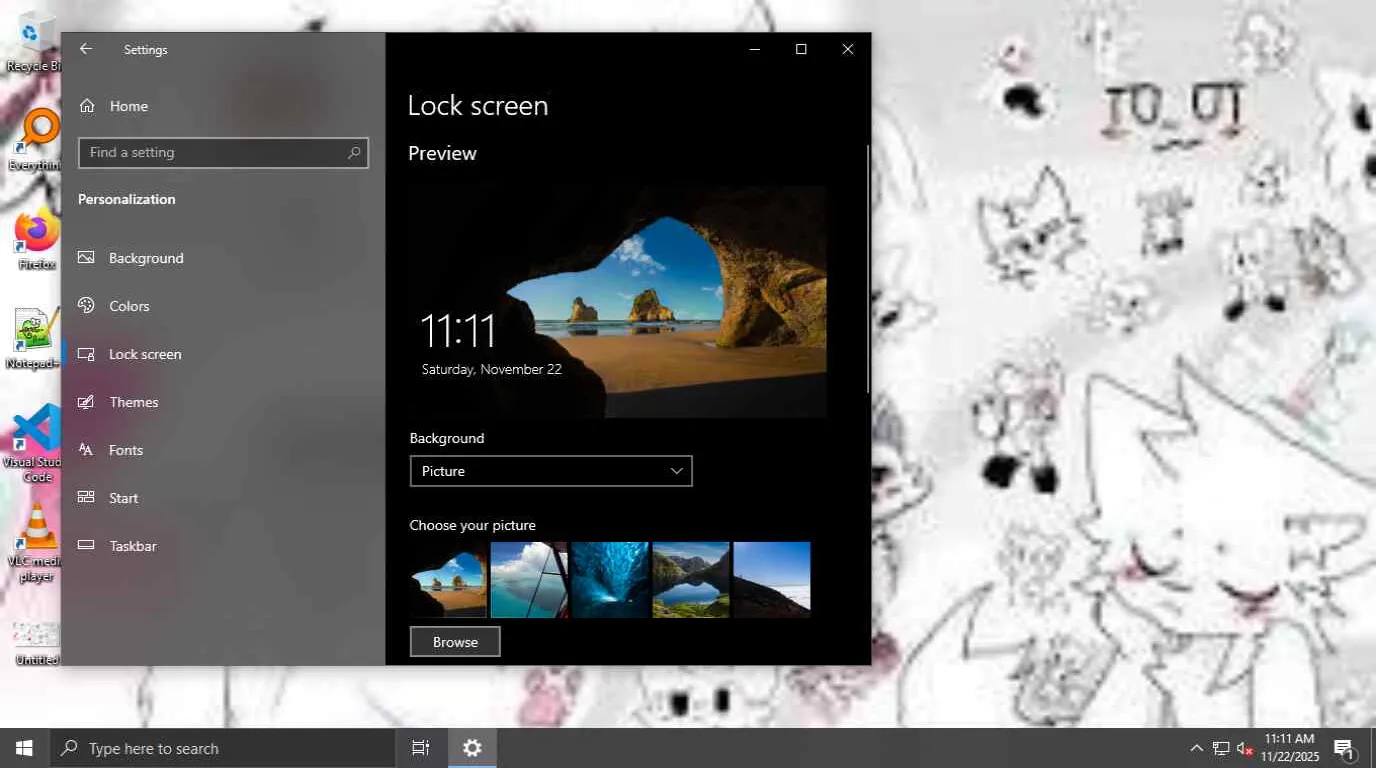Open the taskbar clock and date

pyautogui.click(x=1290, y=748)
